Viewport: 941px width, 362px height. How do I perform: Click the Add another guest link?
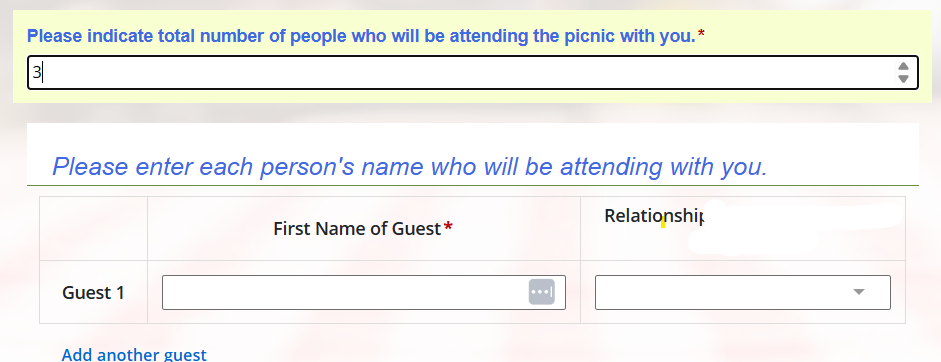134,354
